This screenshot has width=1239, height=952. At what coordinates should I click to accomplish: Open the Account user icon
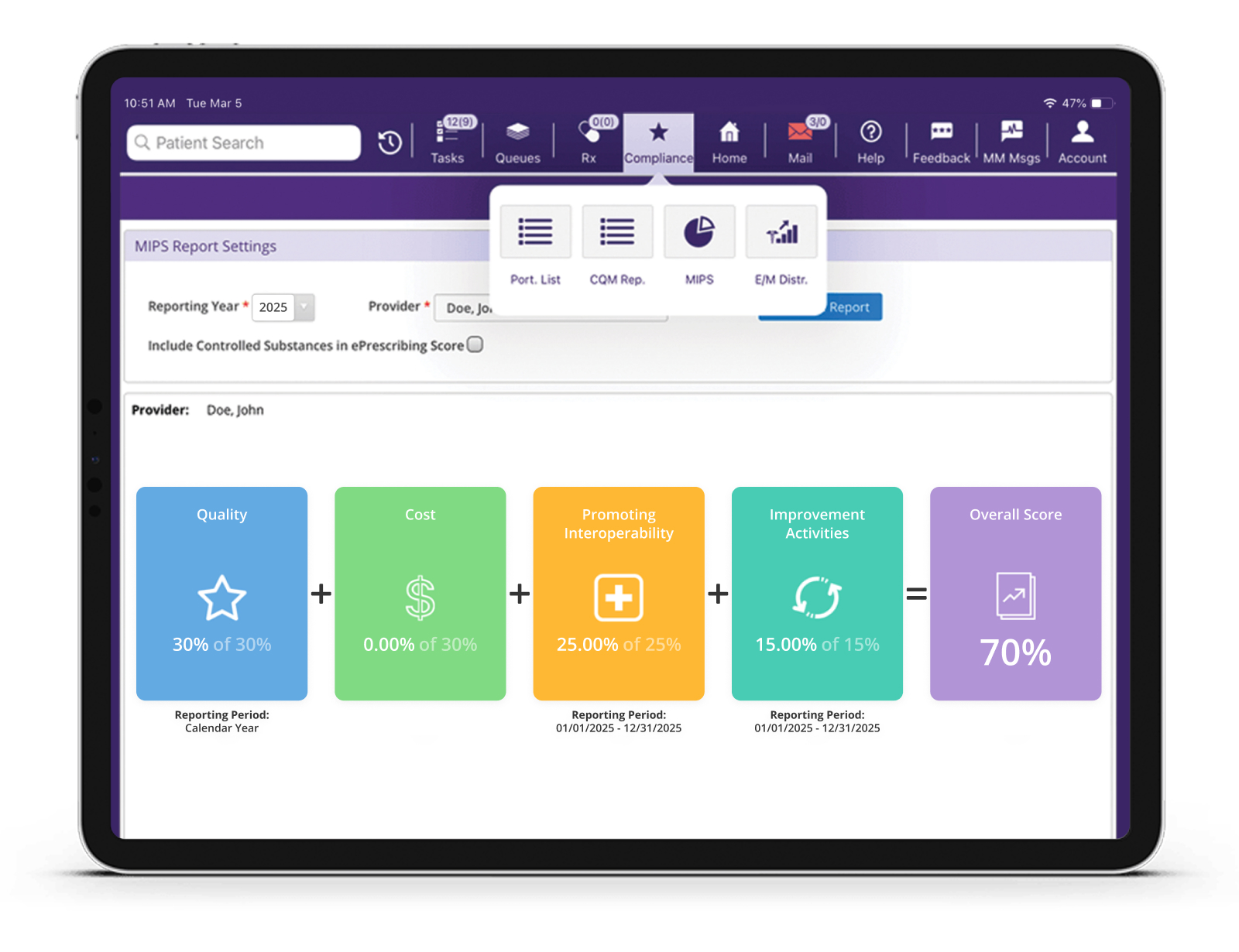point(1083,132)
